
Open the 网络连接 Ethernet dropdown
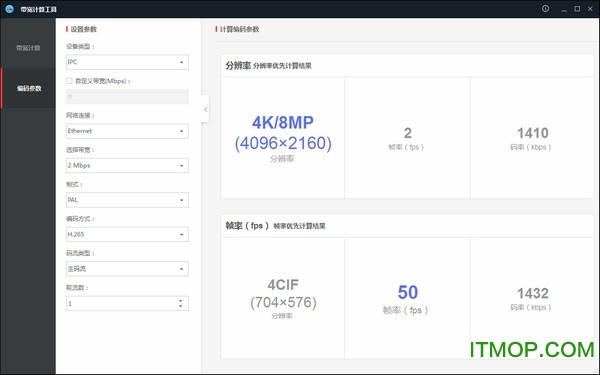click(x=127, y=131)
